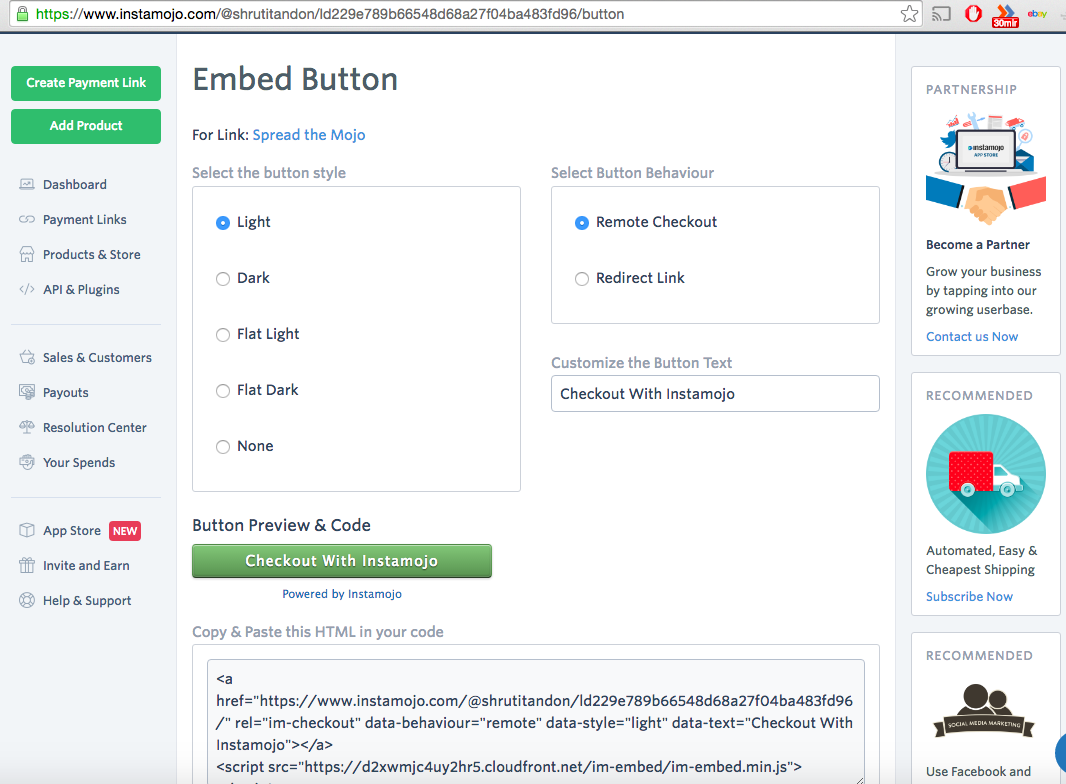Click the Invite and Earn gift icon
Image resolution: width=1066 pixels, height=784 pixels.
(27, 565)
